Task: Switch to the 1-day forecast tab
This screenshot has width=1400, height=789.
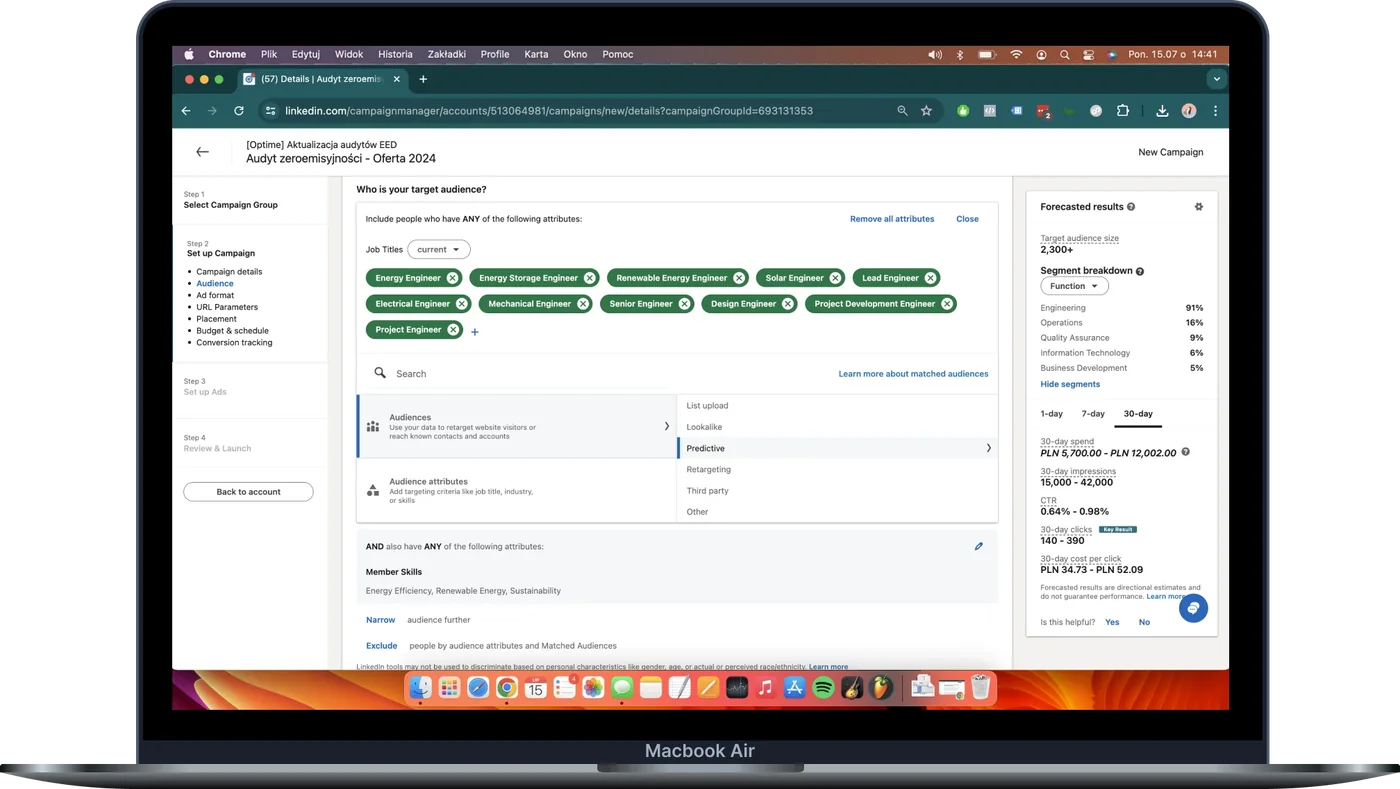Action: [x=1051, y=414]
